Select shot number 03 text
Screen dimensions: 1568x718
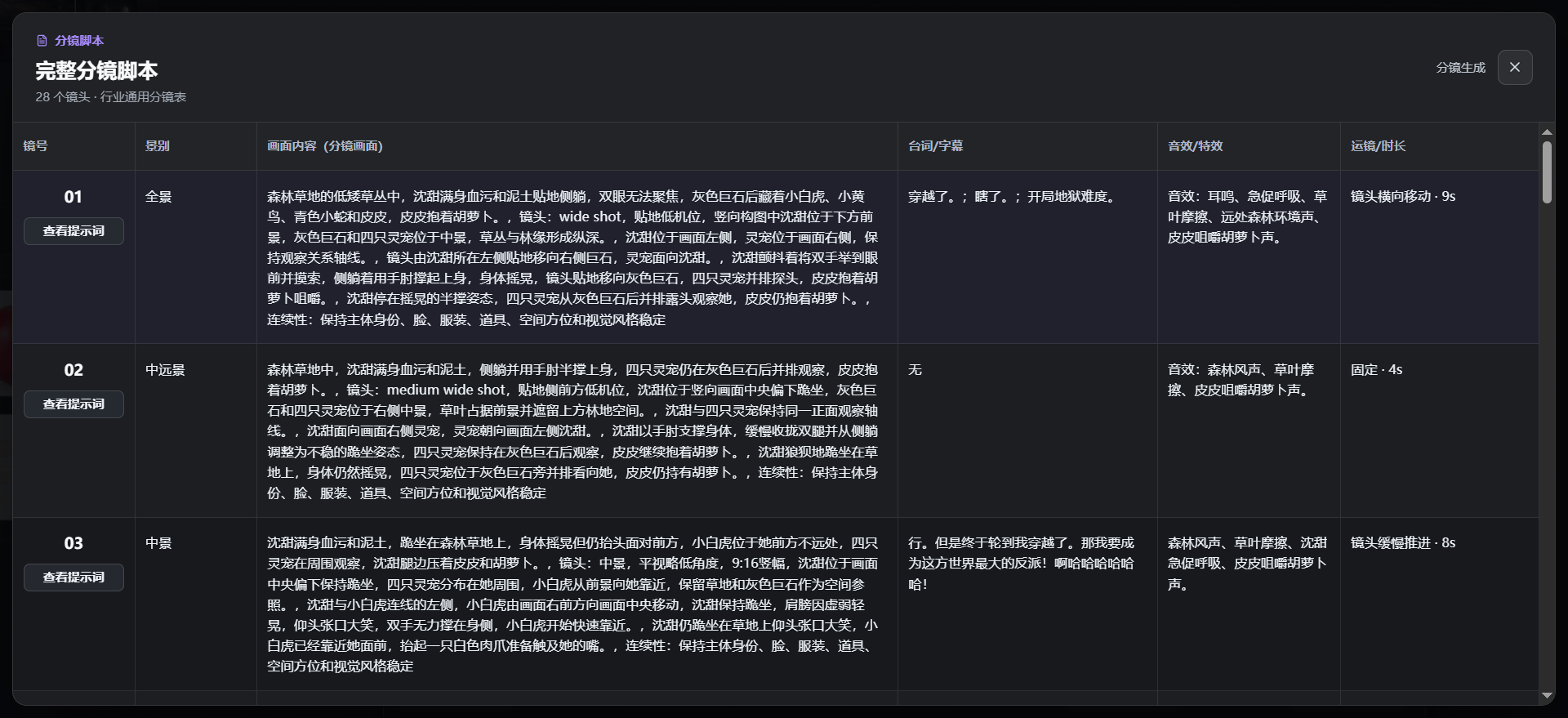click(x=73, y=543)
